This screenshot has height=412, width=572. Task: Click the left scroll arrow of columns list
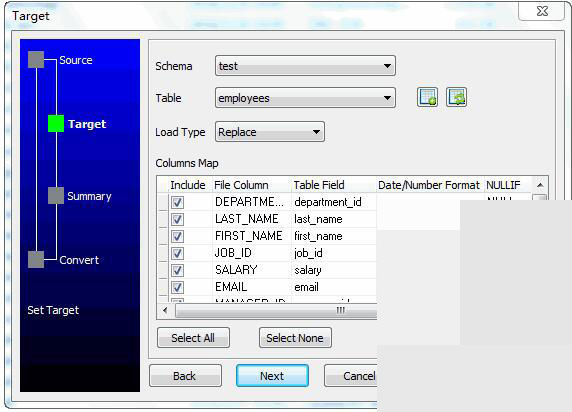165,311
